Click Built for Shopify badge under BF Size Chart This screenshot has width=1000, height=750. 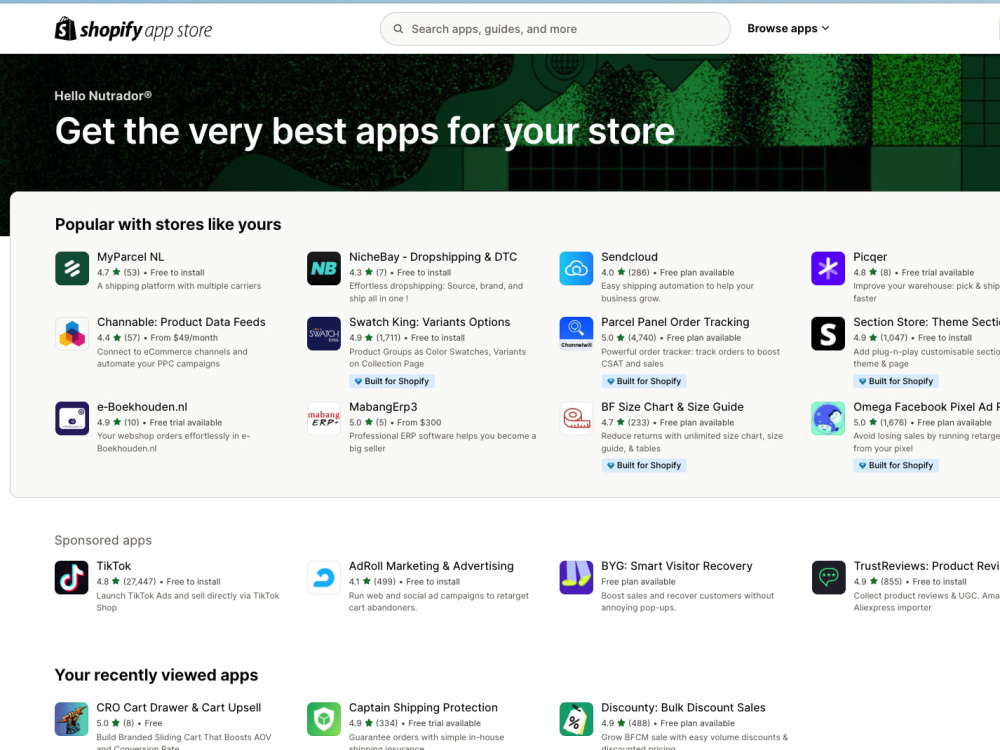[x=644, y=466]
